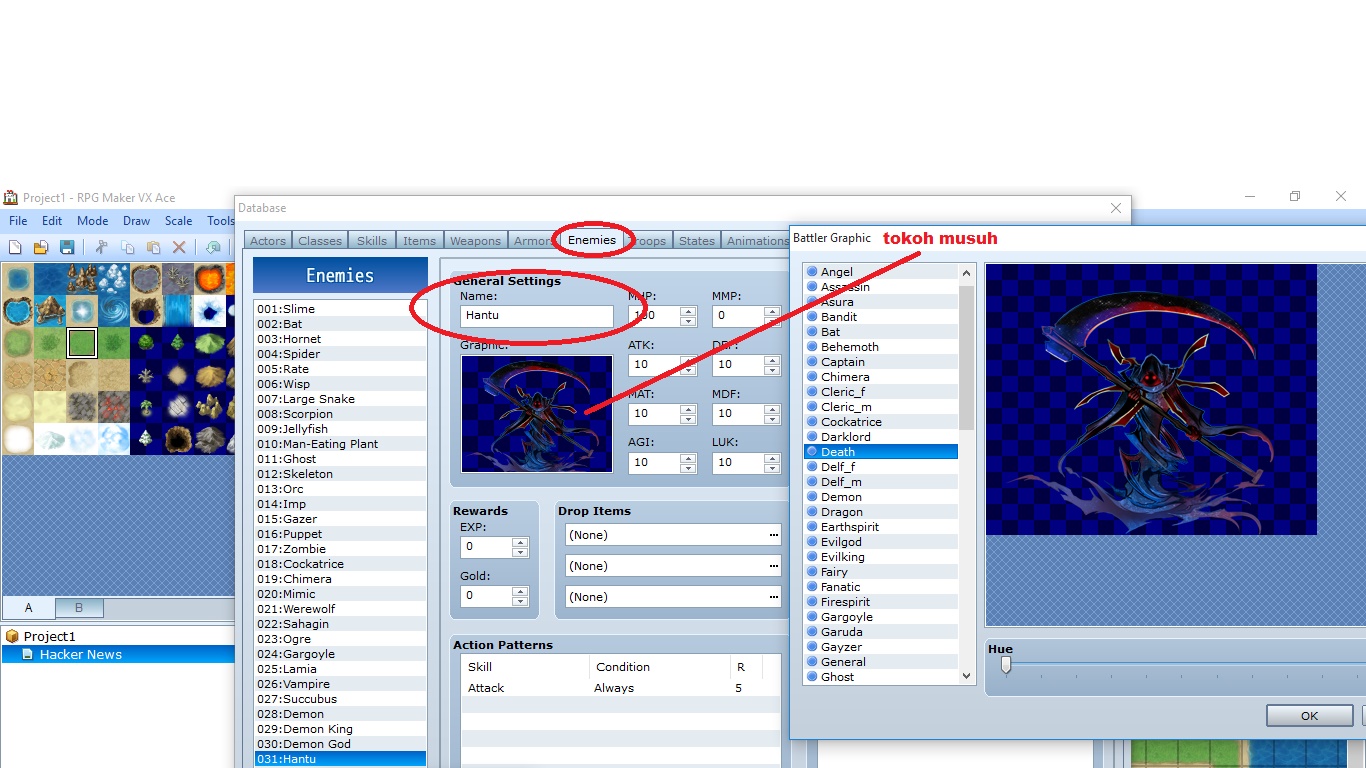The image size is (1366, 768).
Task: Select enemy 026:Vampire in the list
Action: point(340,684)
